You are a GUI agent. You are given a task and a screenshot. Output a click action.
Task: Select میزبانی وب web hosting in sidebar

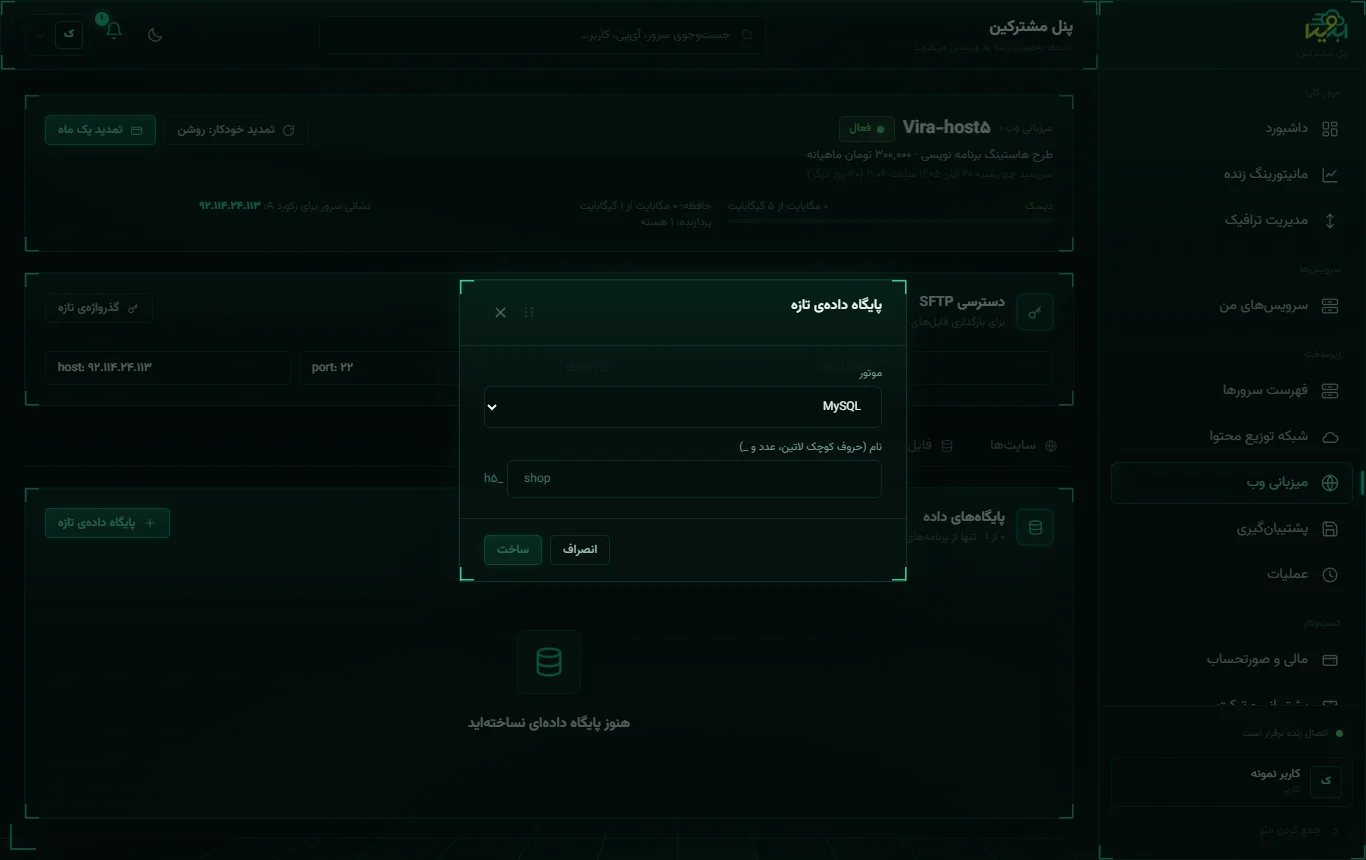pos(1232,483)
